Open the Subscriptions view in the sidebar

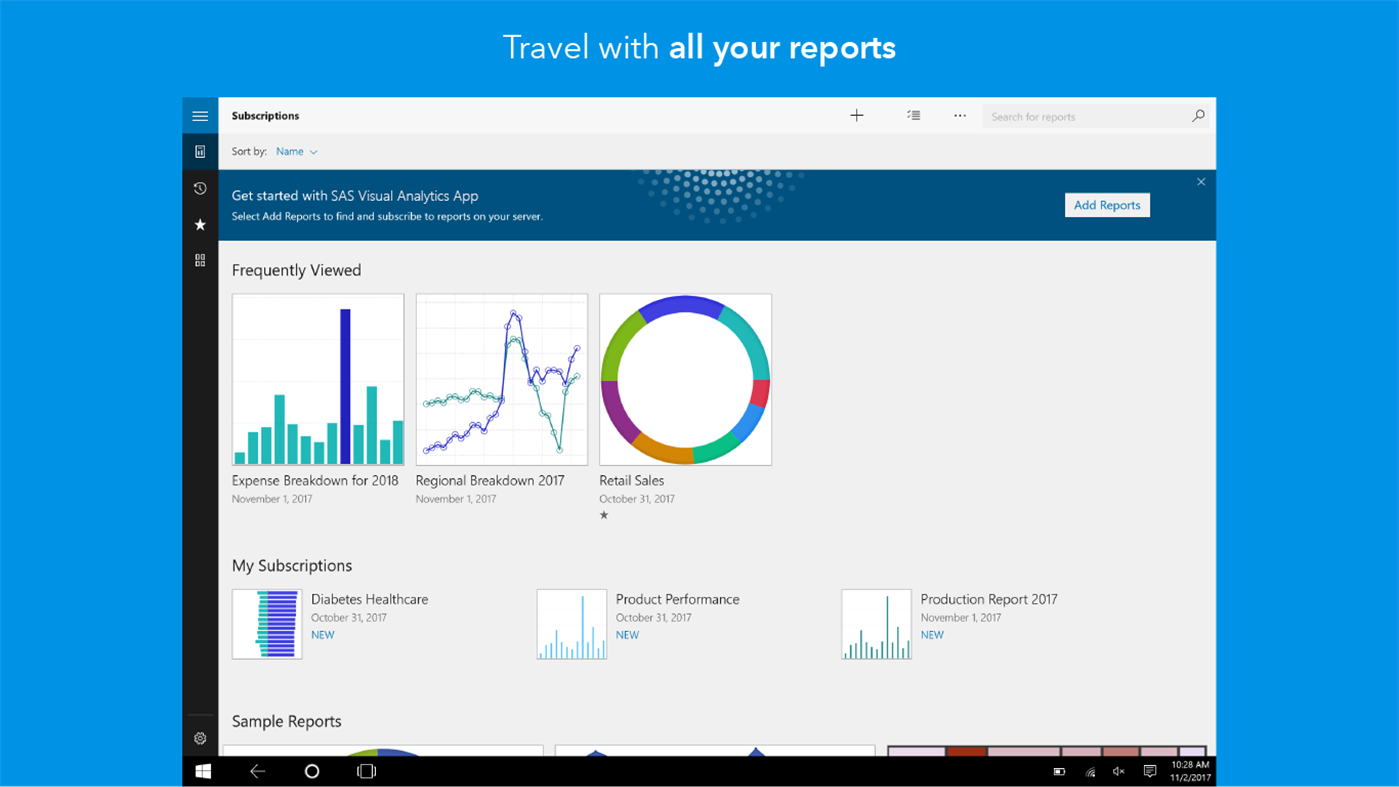(x=199, y=151)
